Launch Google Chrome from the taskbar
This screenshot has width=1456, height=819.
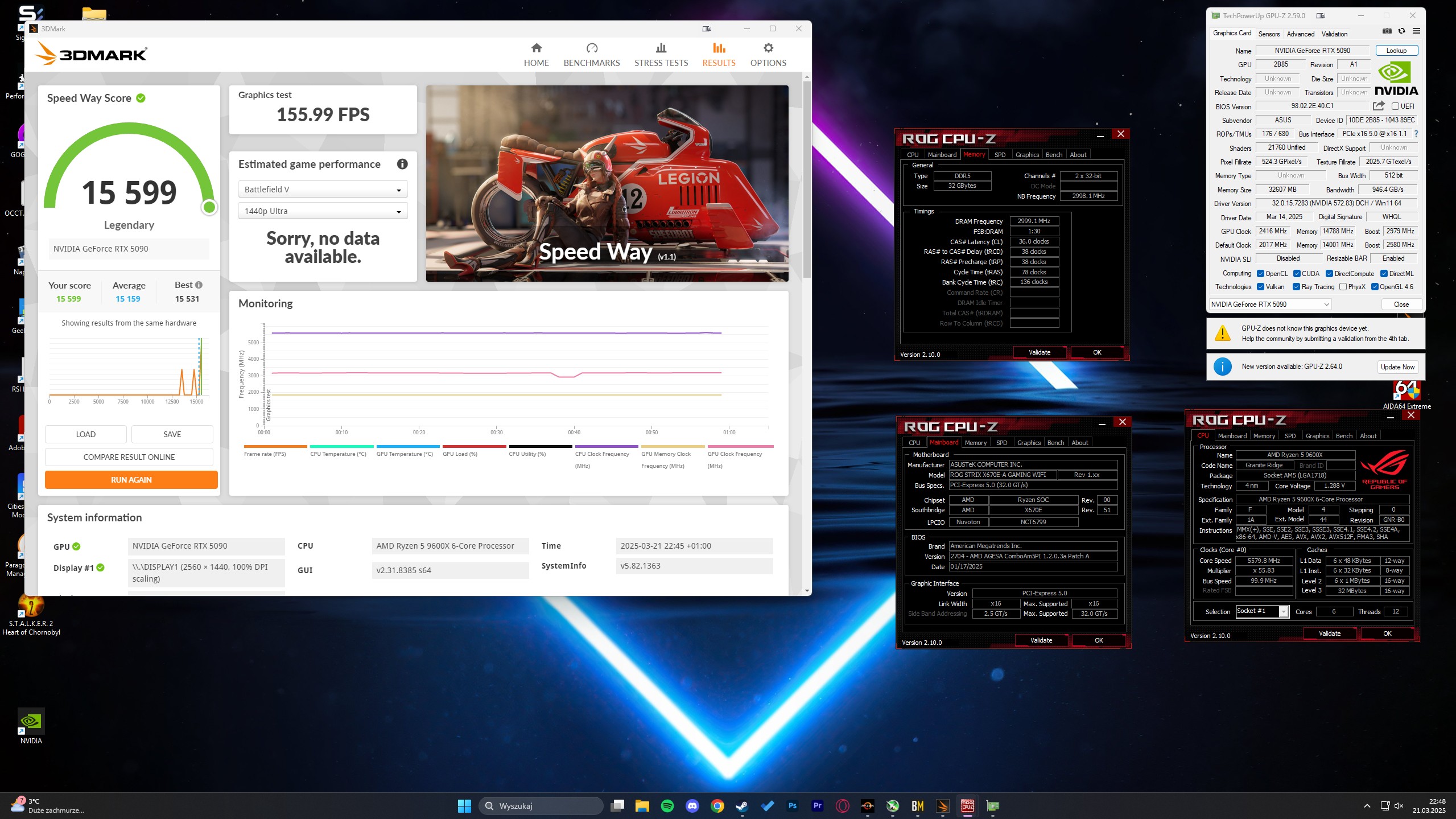(717, 806)
